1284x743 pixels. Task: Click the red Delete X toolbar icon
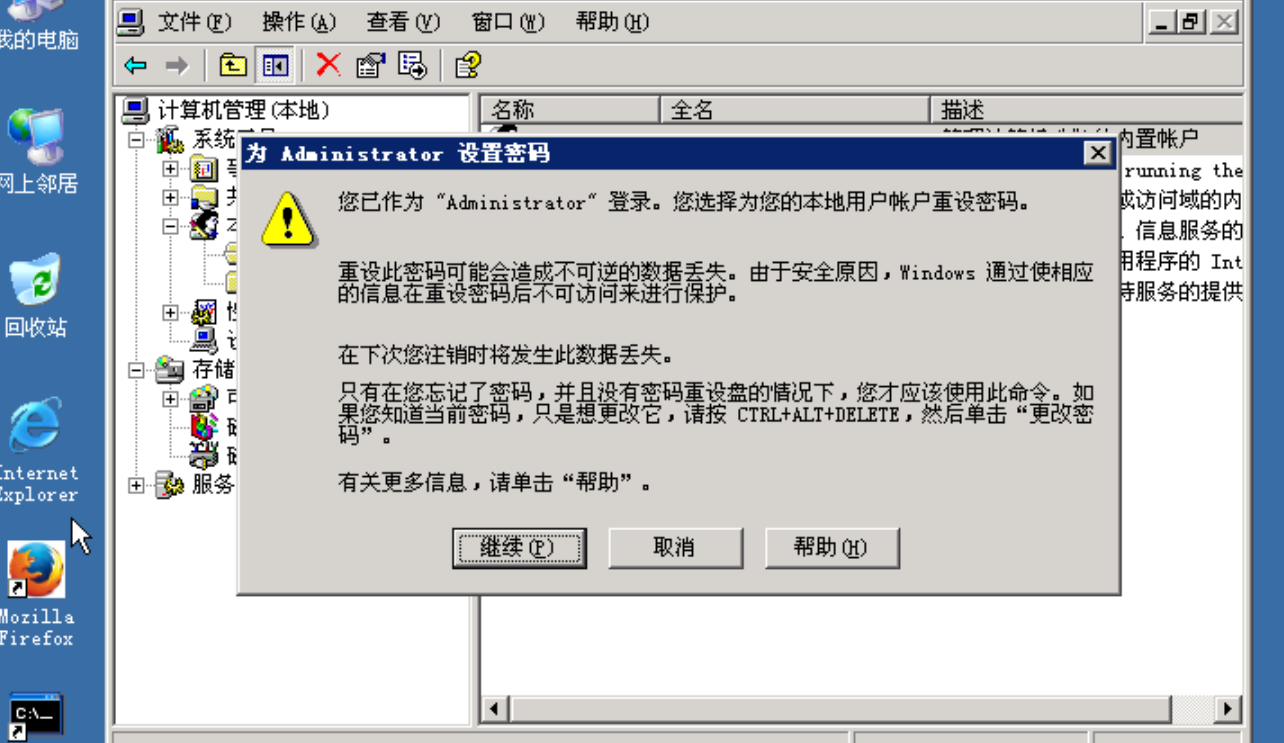click(328, 66)
